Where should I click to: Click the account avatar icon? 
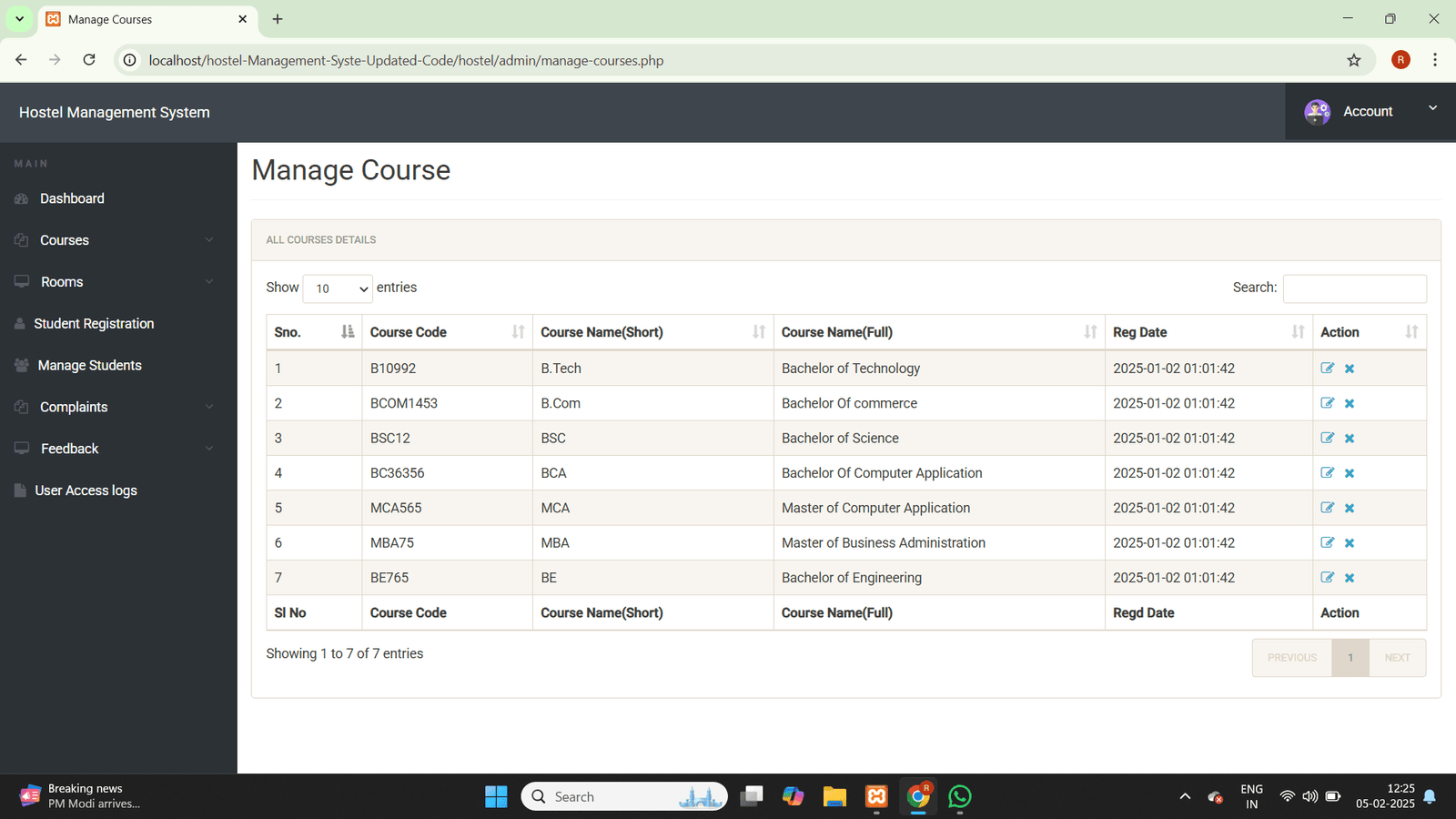click(1317, 112)
